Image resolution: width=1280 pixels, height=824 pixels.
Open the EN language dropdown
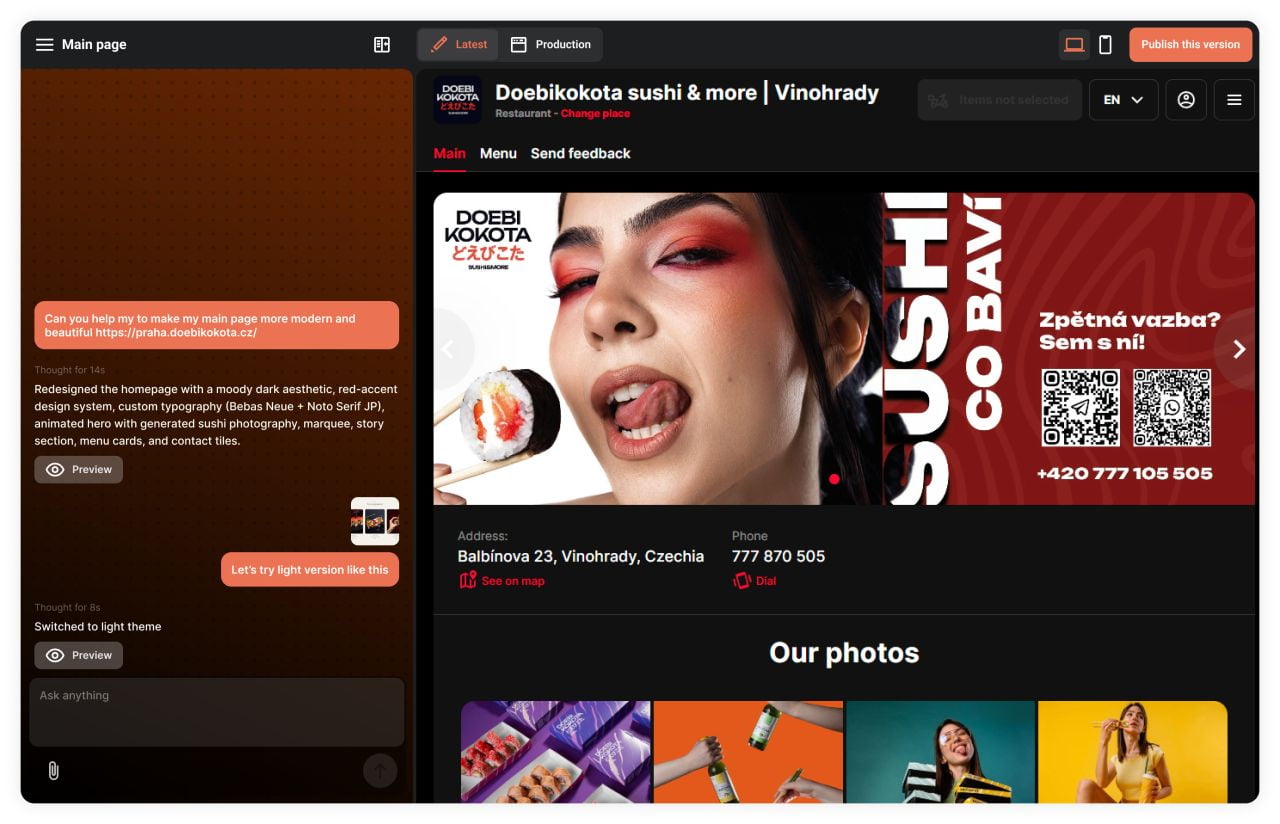(x=1123, y=100)
